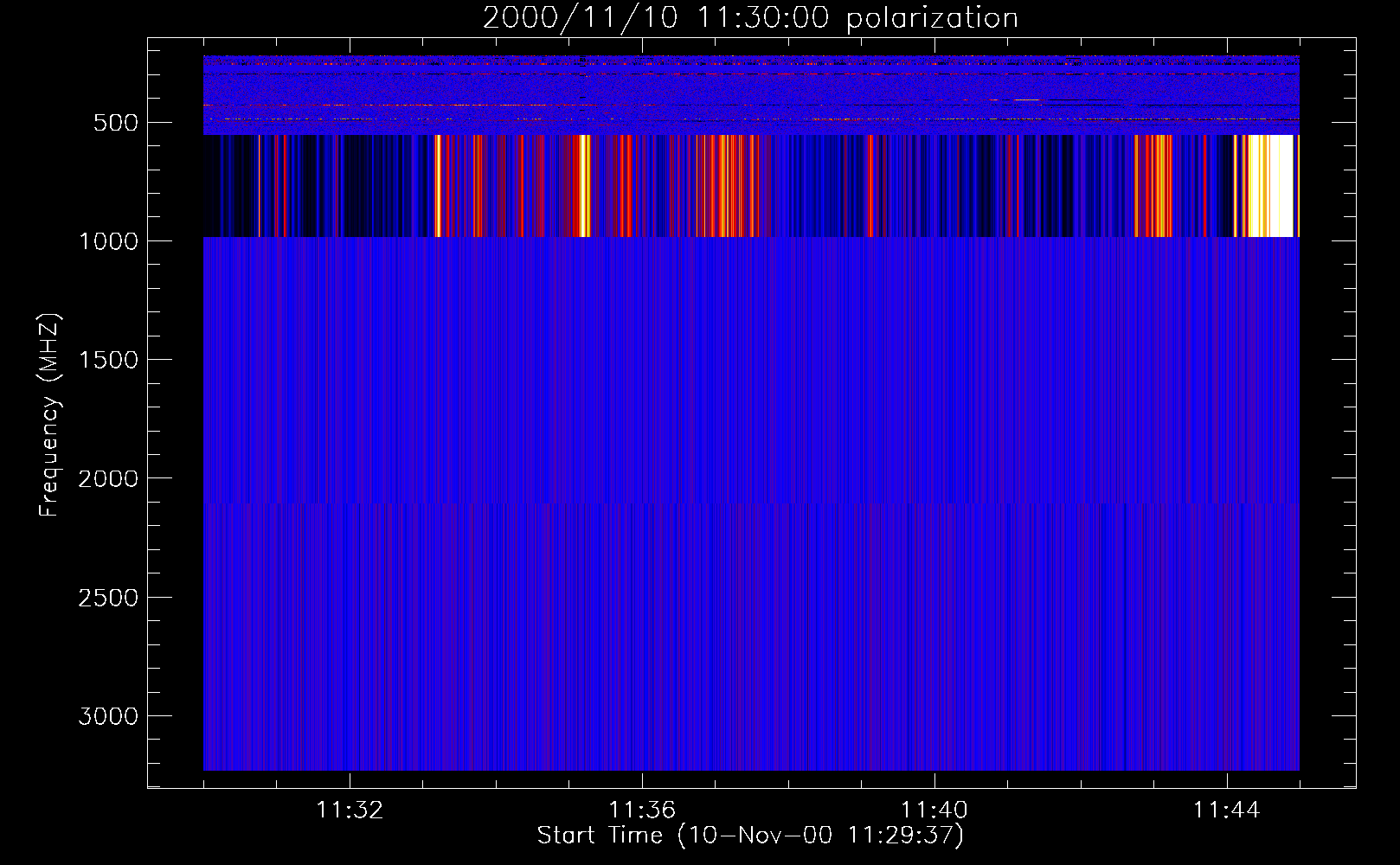Select the 'Frequency (MHZ)' axis label
The image size is (1400, 865).
tap(49, 414)
